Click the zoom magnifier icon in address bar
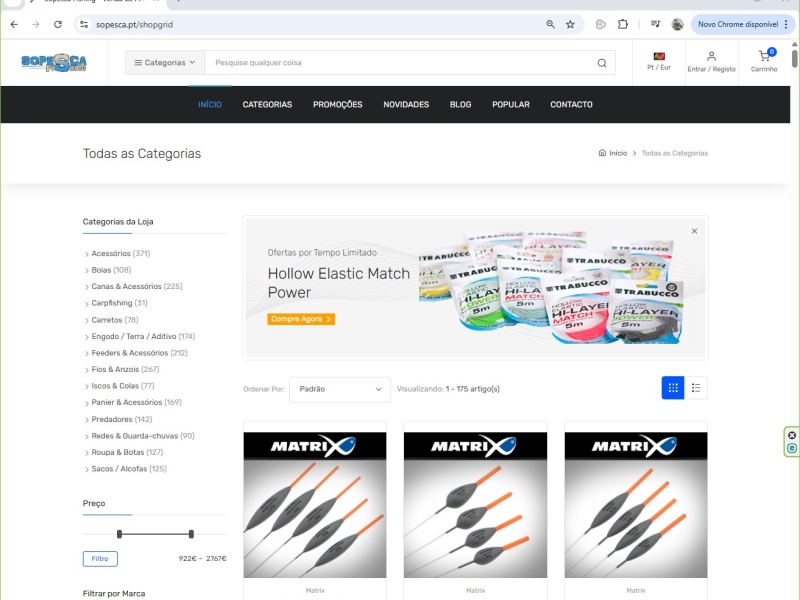Image resolution: width=800 pixels, height=600 pixels. tap(551, 24)
